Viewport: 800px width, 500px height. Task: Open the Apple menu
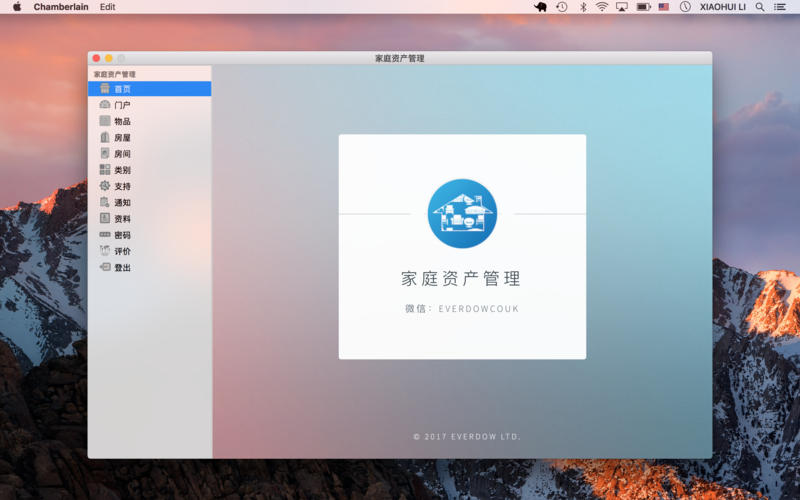[x=17, y=7]
